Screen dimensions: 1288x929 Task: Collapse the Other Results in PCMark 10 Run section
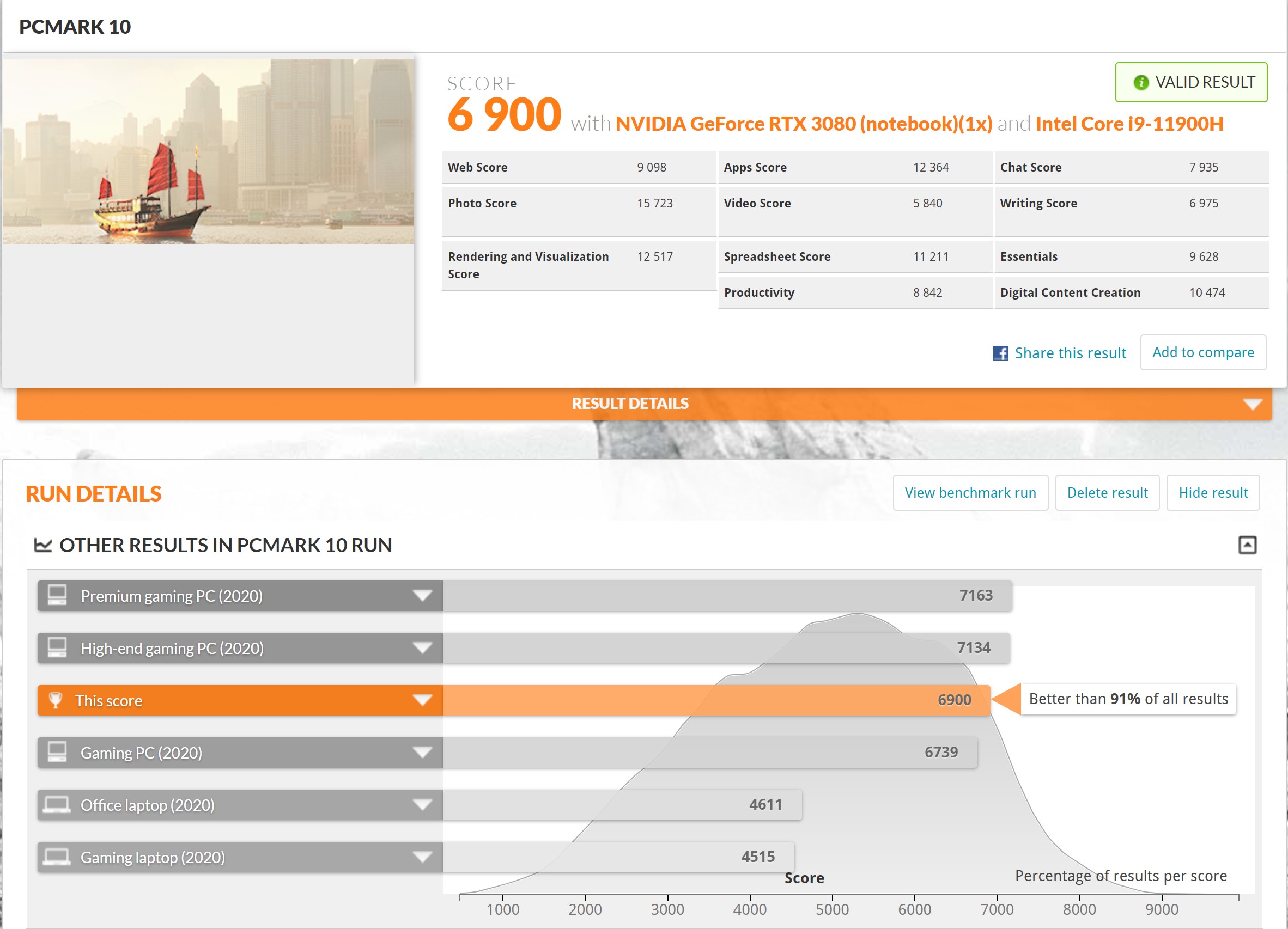[x=1247, y=546]
